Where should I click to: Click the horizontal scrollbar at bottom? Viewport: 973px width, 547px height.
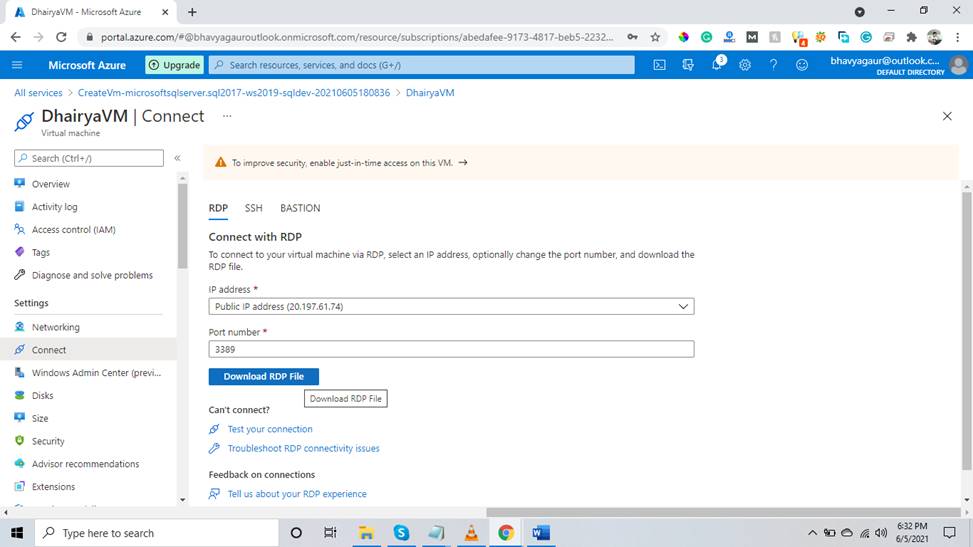click(x=723, y=512)
